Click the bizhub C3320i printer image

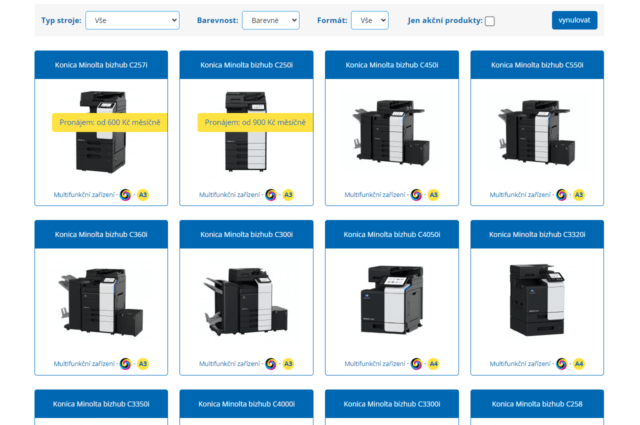[537, 299]
